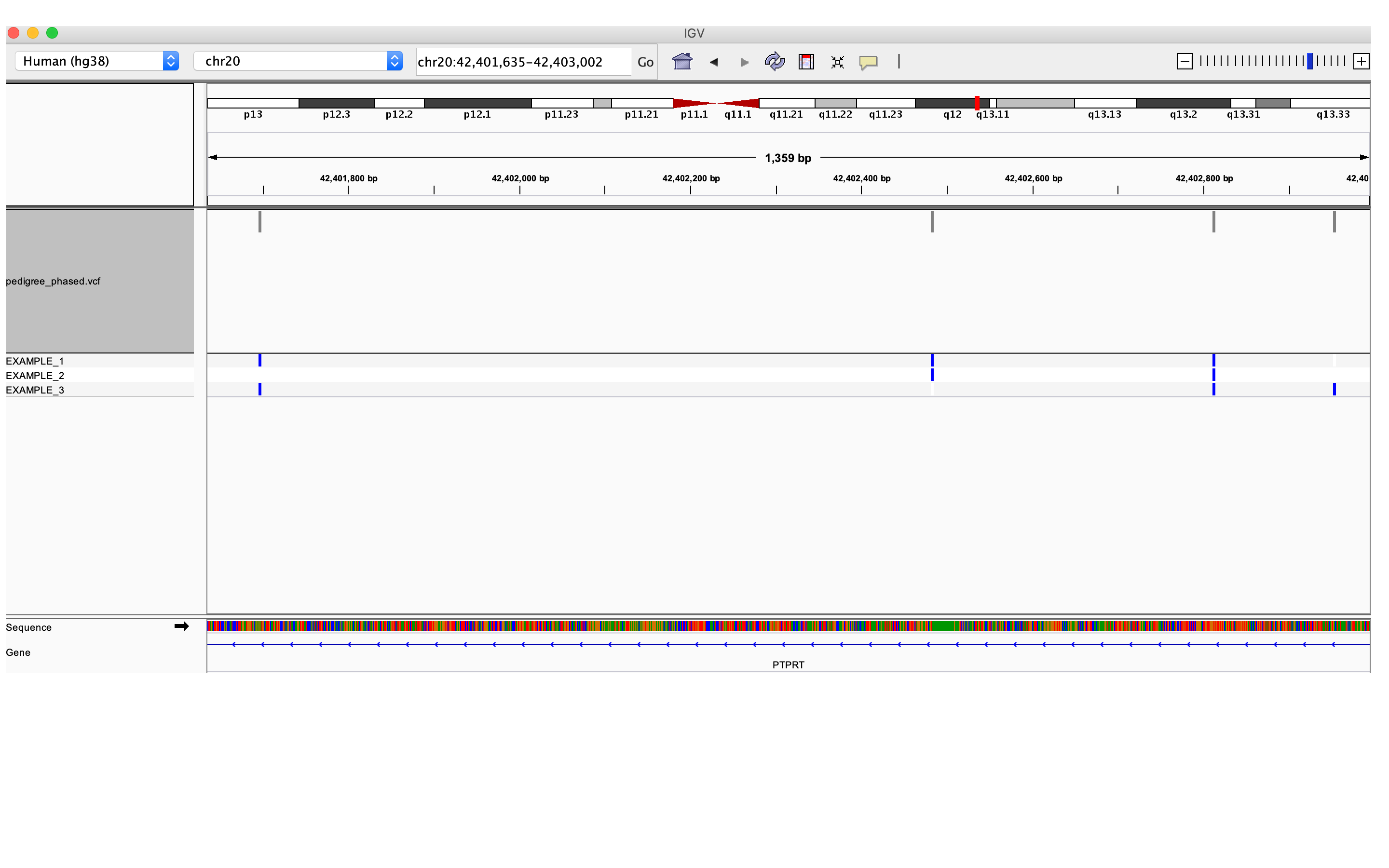
Task: Open the Human (hg38) genome dropdown
Action: click(96, 61)
